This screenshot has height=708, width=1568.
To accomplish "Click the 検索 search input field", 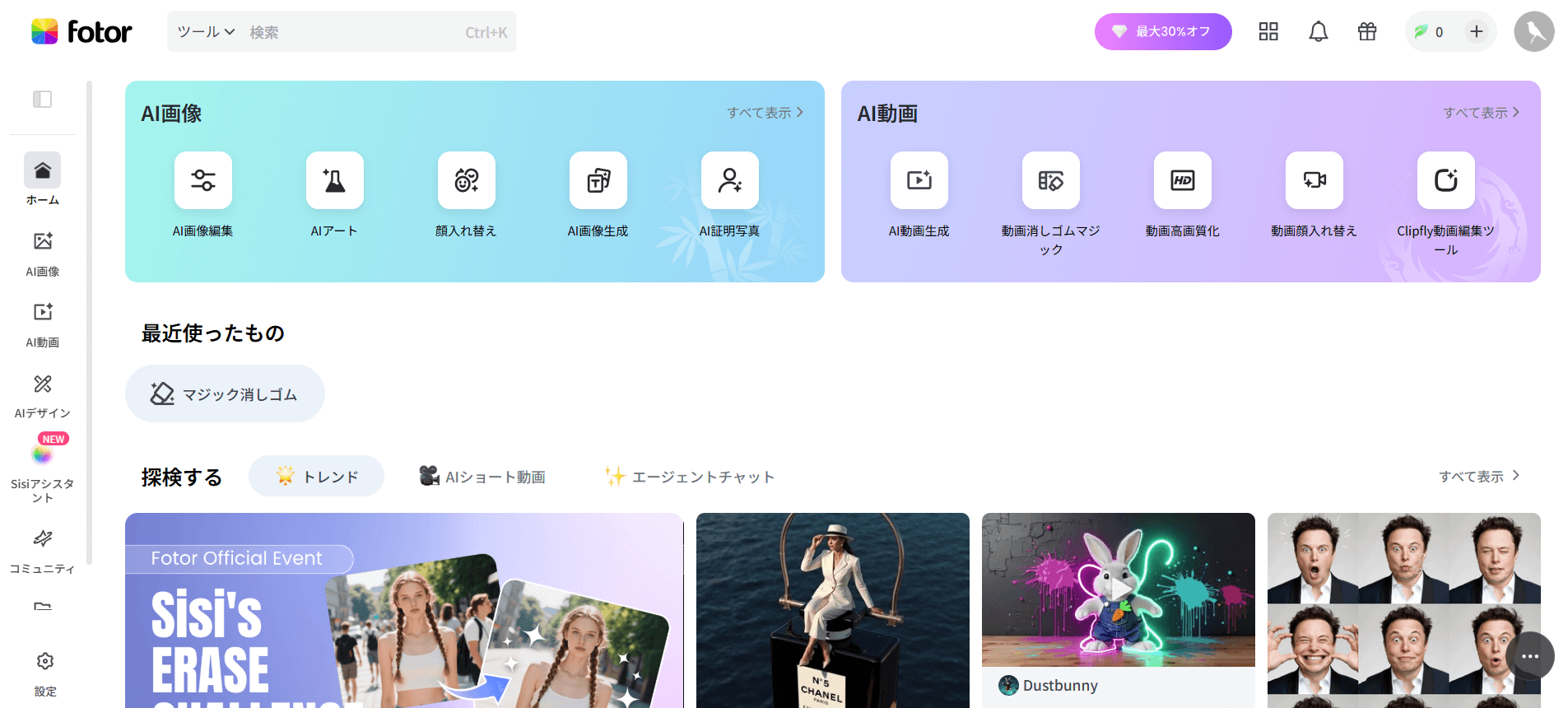I will (354, 32).
